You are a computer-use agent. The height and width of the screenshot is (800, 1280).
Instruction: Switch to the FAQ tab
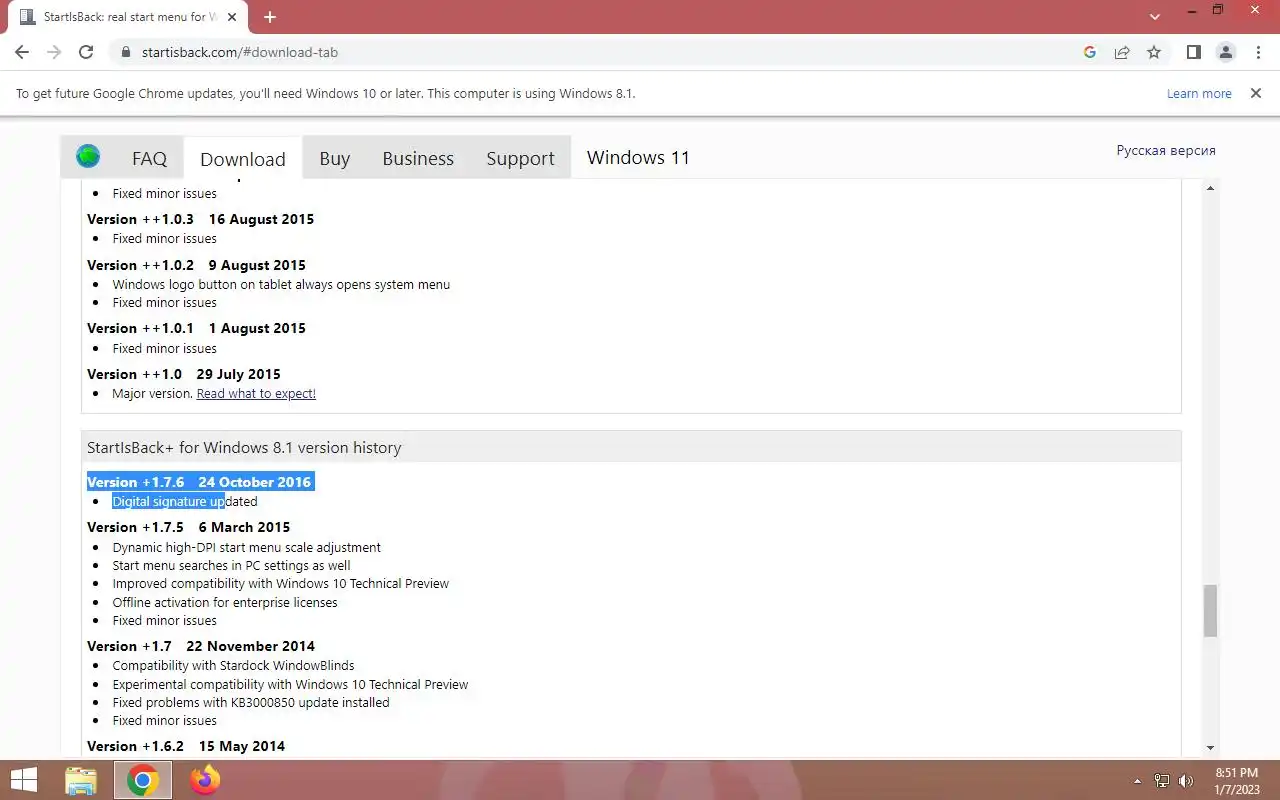coord(149,158)
